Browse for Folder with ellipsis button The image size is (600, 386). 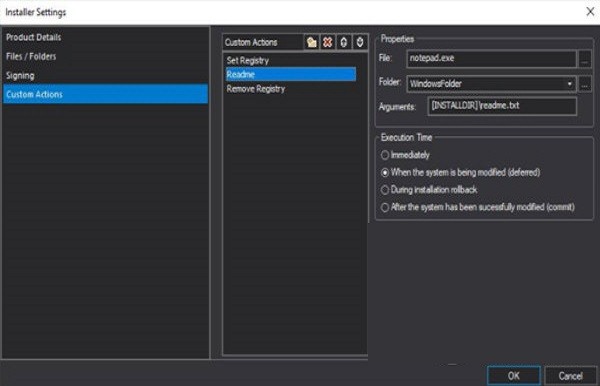tap(584, 84)
